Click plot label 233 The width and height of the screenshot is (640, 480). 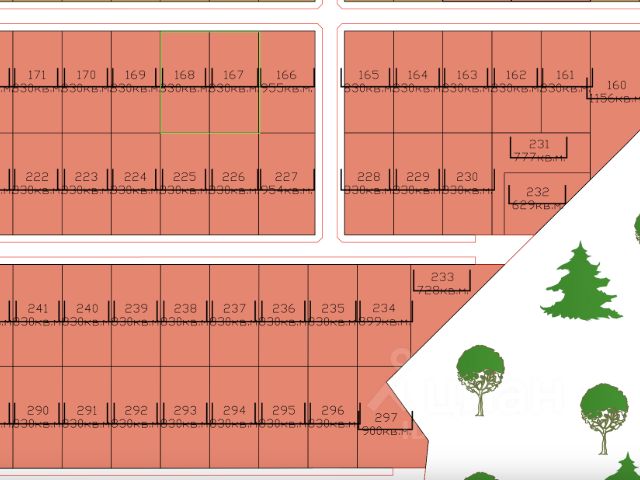pos(442,278)
